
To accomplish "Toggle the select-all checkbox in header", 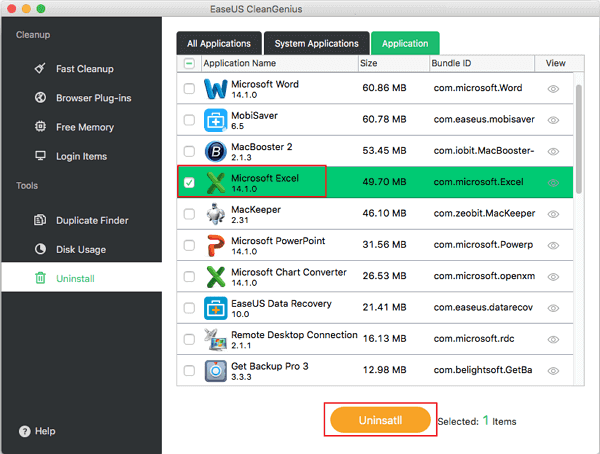I will point(190,64).
